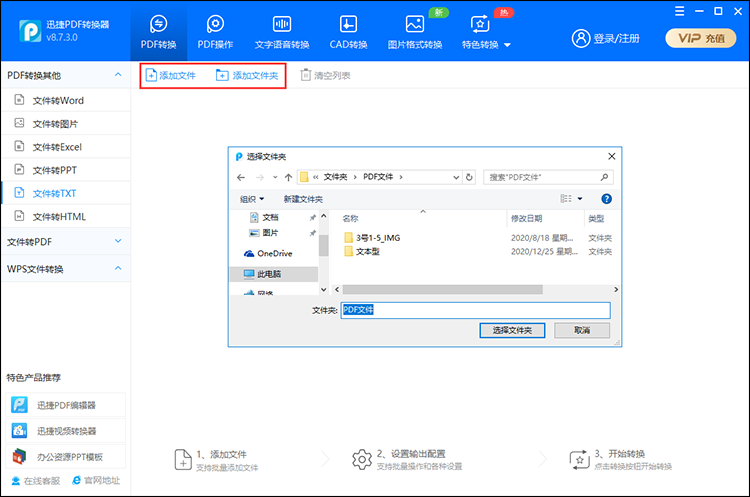Image resolution: width=750 pixels, height=497 pixels.
Task: Click the navigation pane scroll down arrow
Action: [323, 289]
